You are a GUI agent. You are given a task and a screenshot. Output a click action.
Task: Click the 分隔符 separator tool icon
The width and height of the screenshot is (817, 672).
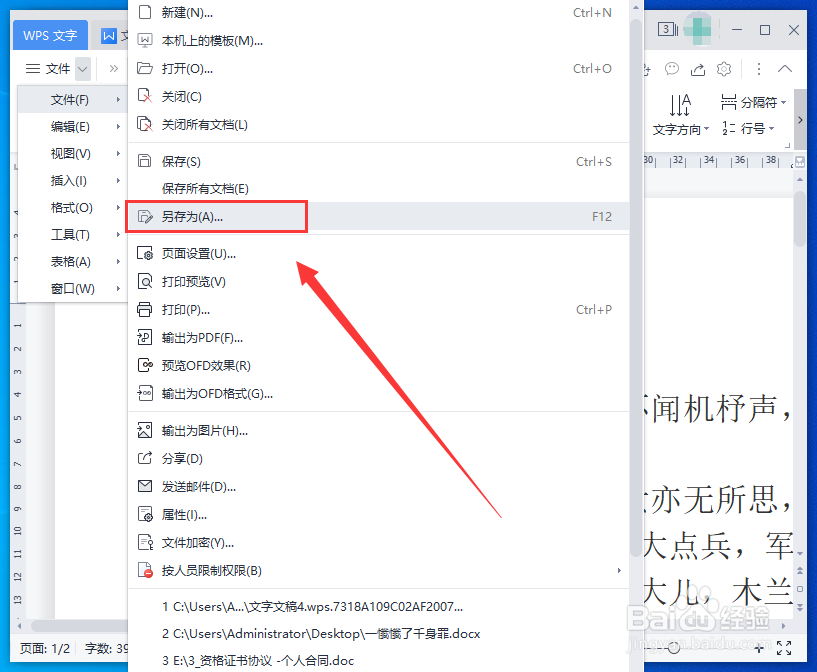coord(728,101)
